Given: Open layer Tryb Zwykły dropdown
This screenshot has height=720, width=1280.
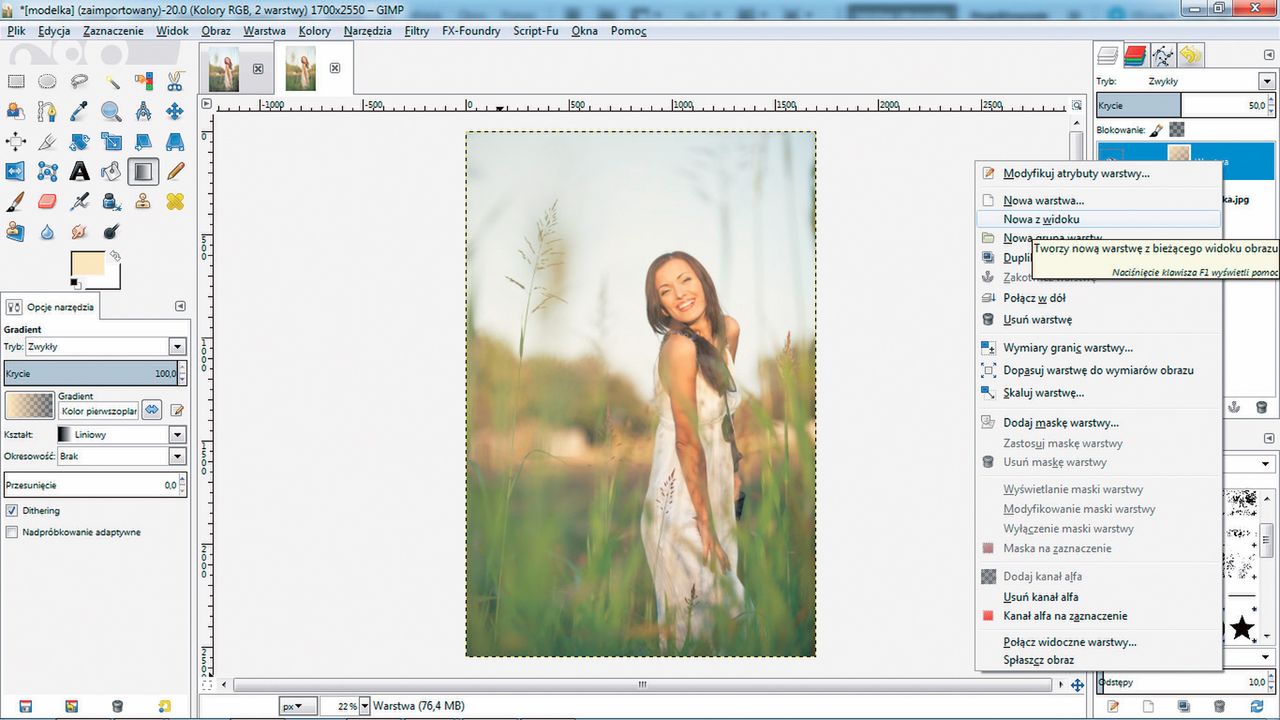Looking at the screenshot, I should point(1265,81).
